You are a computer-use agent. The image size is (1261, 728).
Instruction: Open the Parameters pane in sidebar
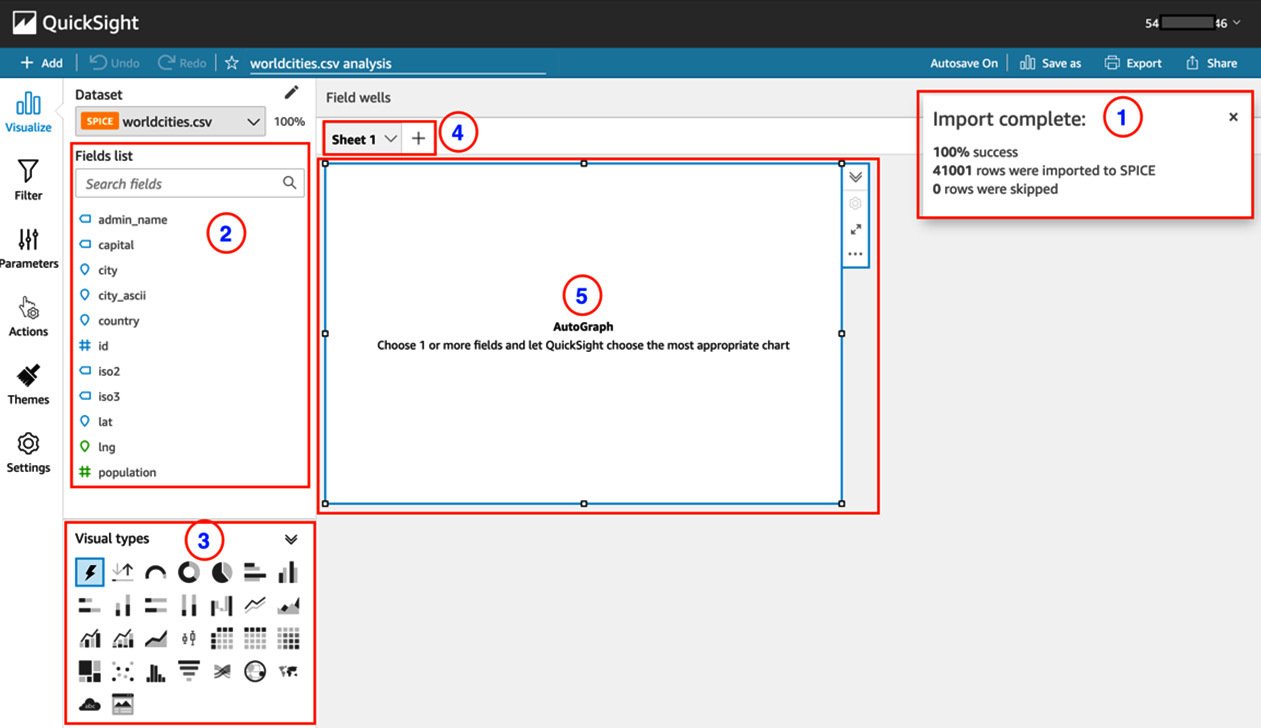pos(28,248)
